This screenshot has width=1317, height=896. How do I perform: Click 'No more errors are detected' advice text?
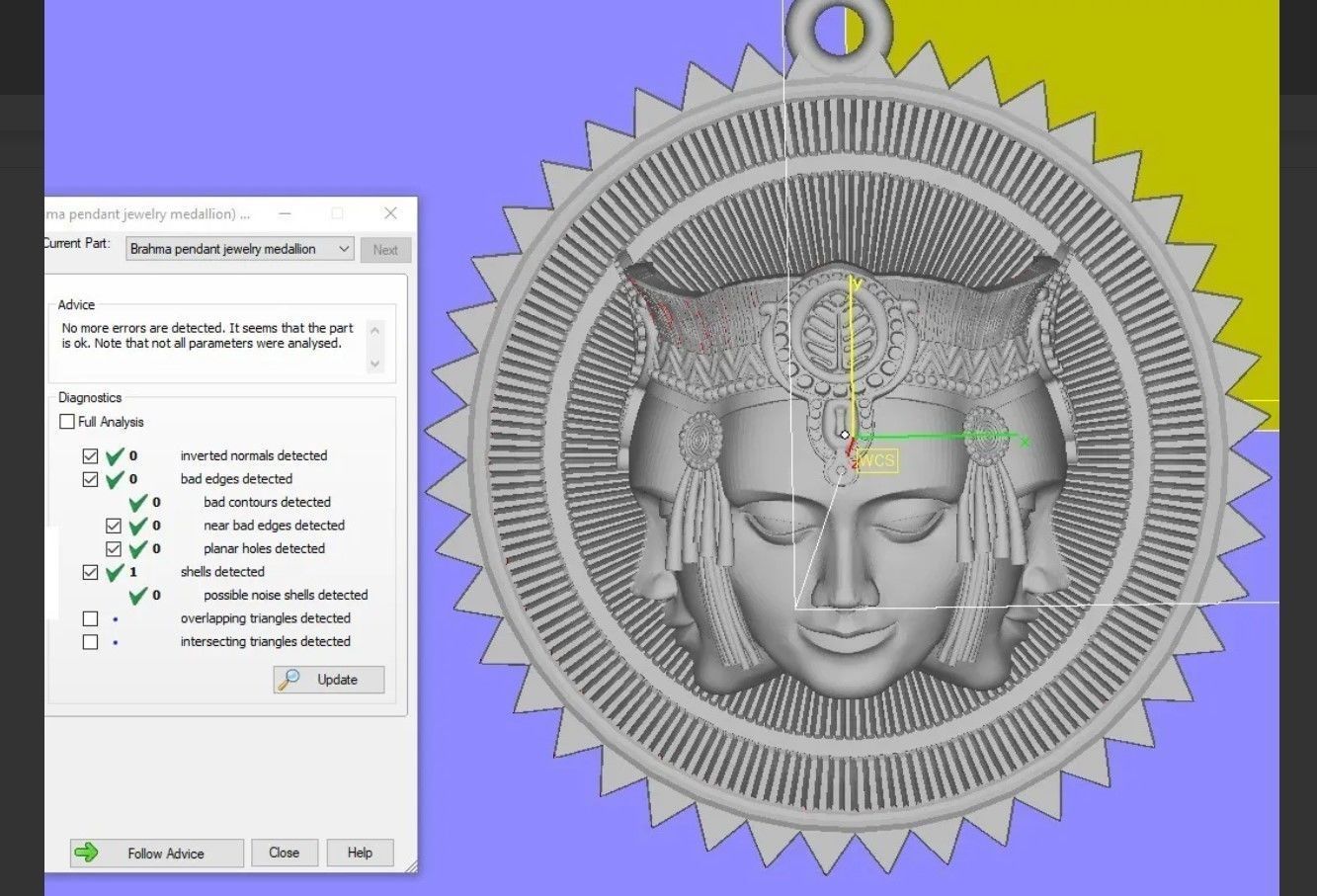tap(207, 336)
